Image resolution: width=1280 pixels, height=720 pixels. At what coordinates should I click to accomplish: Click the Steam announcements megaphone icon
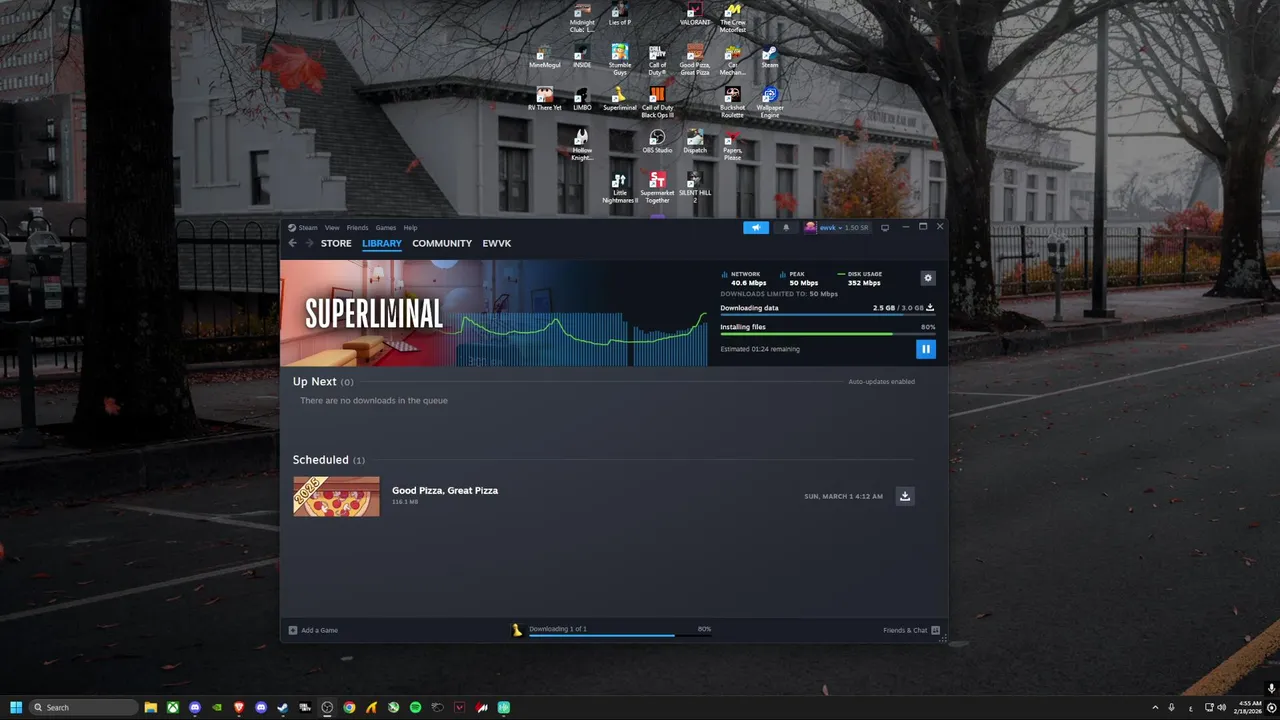[756, 227]
